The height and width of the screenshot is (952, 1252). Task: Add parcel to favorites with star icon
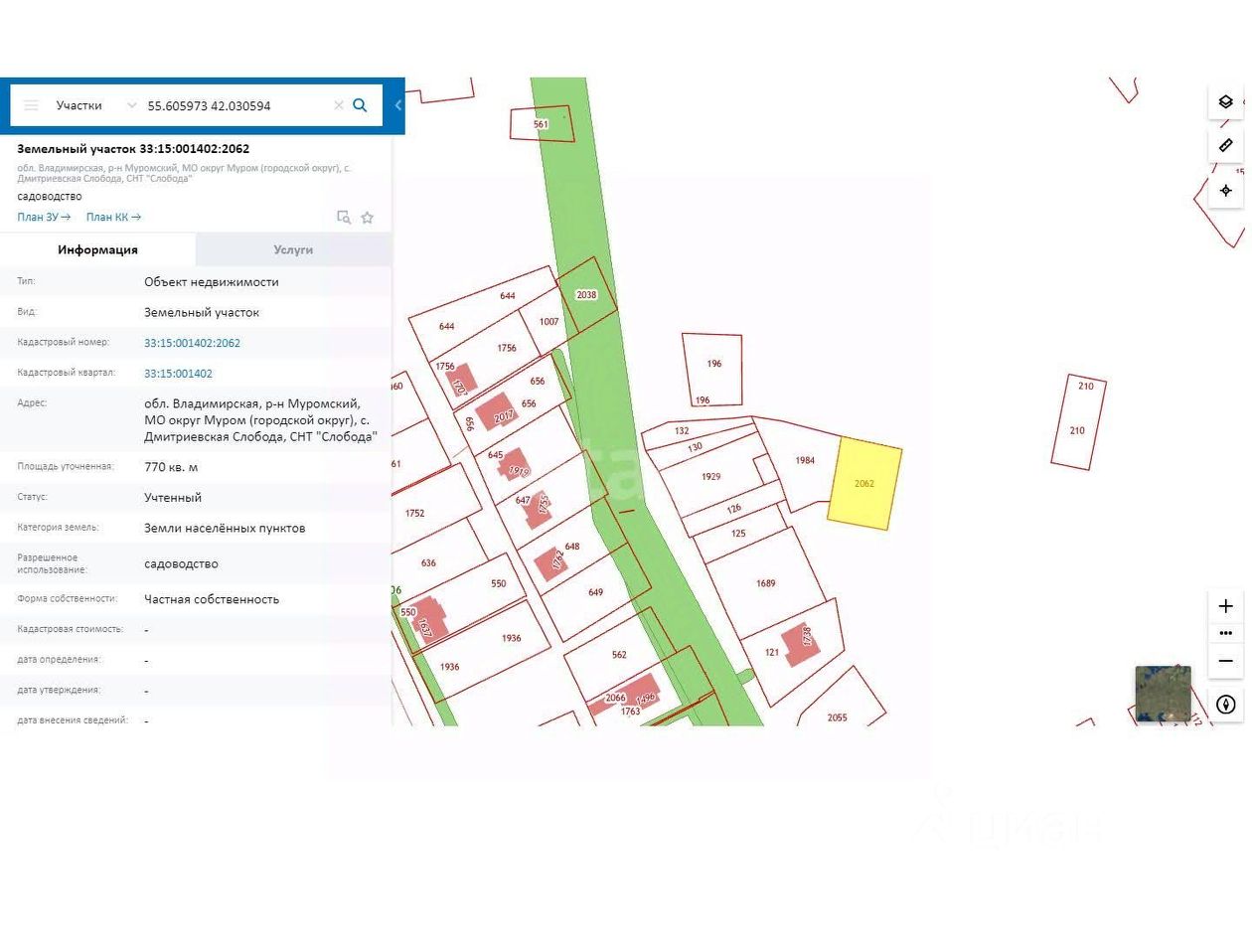point(368,218)
